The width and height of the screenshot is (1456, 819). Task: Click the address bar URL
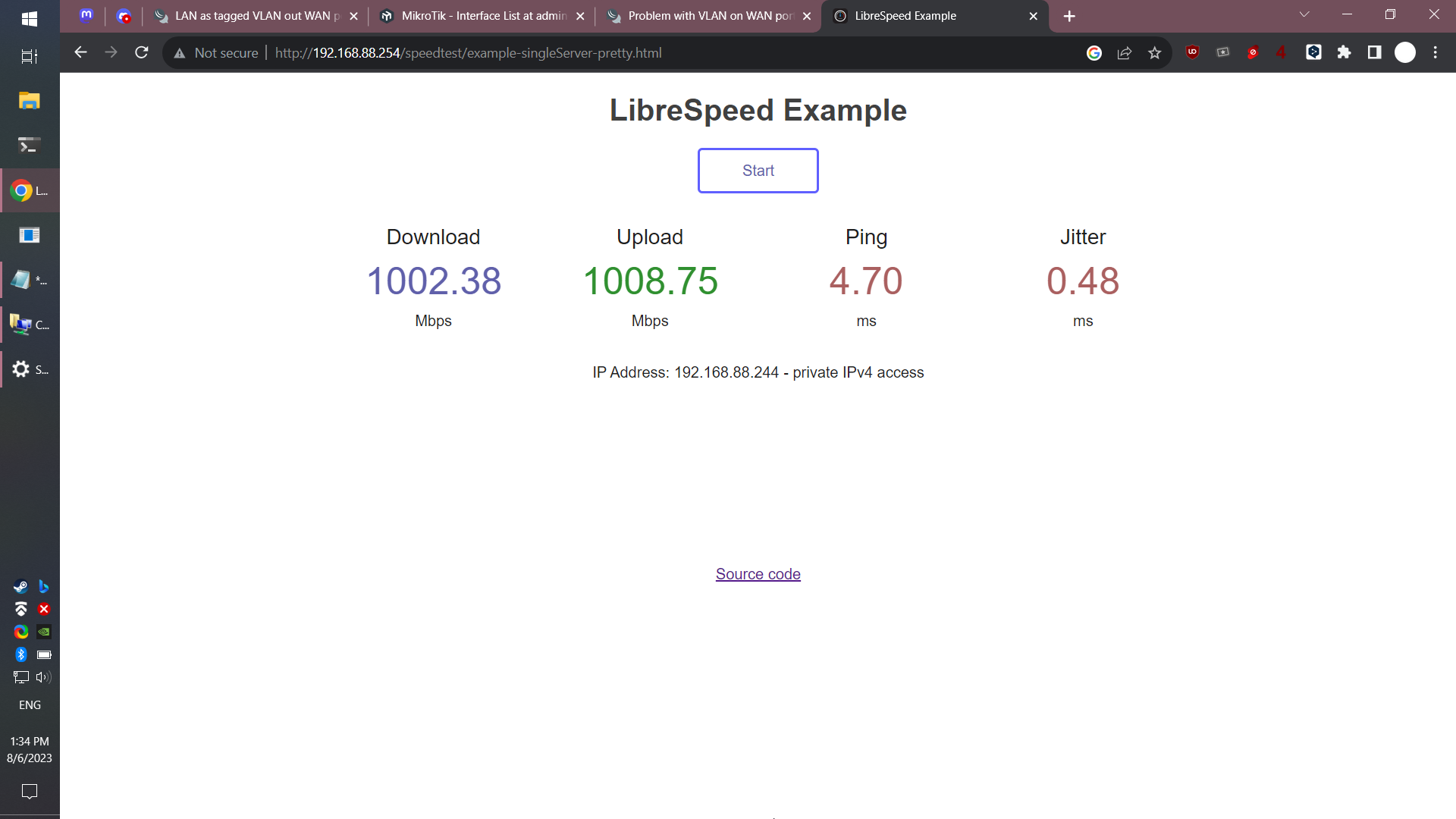coord(468,53)
